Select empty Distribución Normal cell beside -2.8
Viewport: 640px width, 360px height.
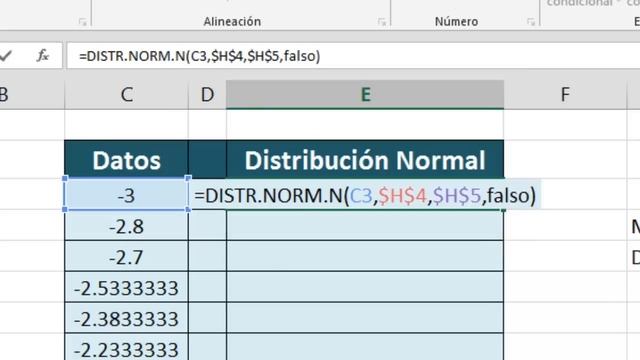tap(365, 226)
